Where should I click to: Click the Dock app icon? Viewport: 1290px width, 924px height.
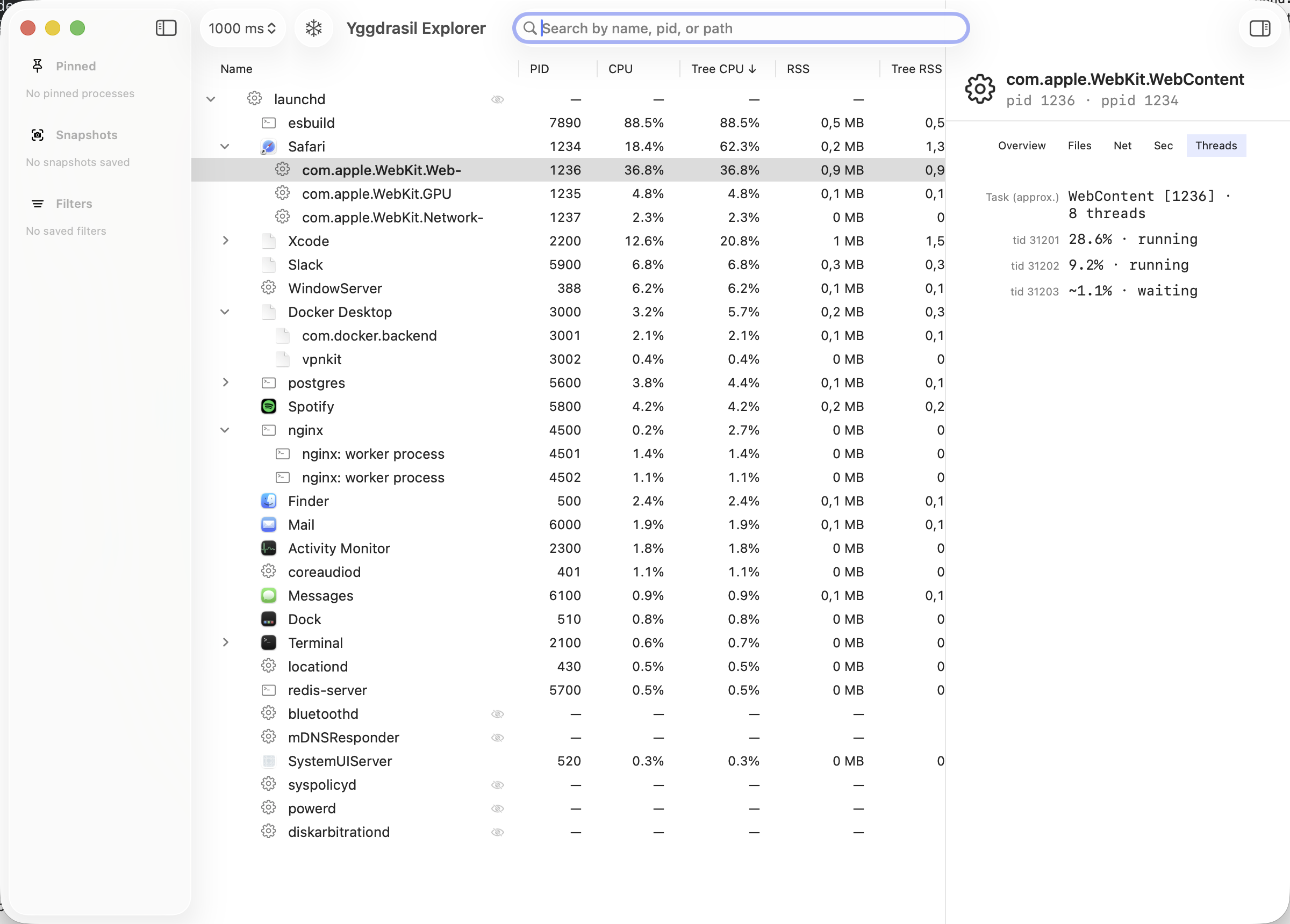pos(268,619)
